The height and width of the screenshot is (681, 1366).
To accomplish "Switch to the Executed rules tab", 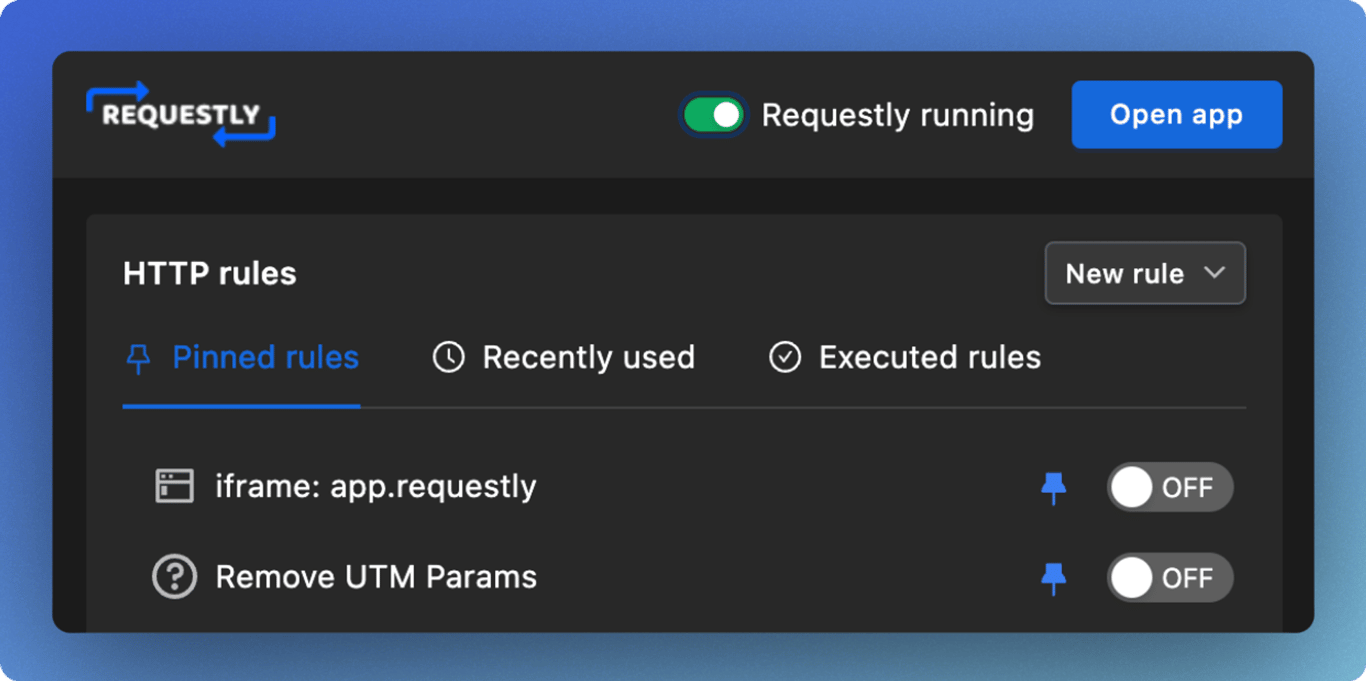I will point(929,358).
